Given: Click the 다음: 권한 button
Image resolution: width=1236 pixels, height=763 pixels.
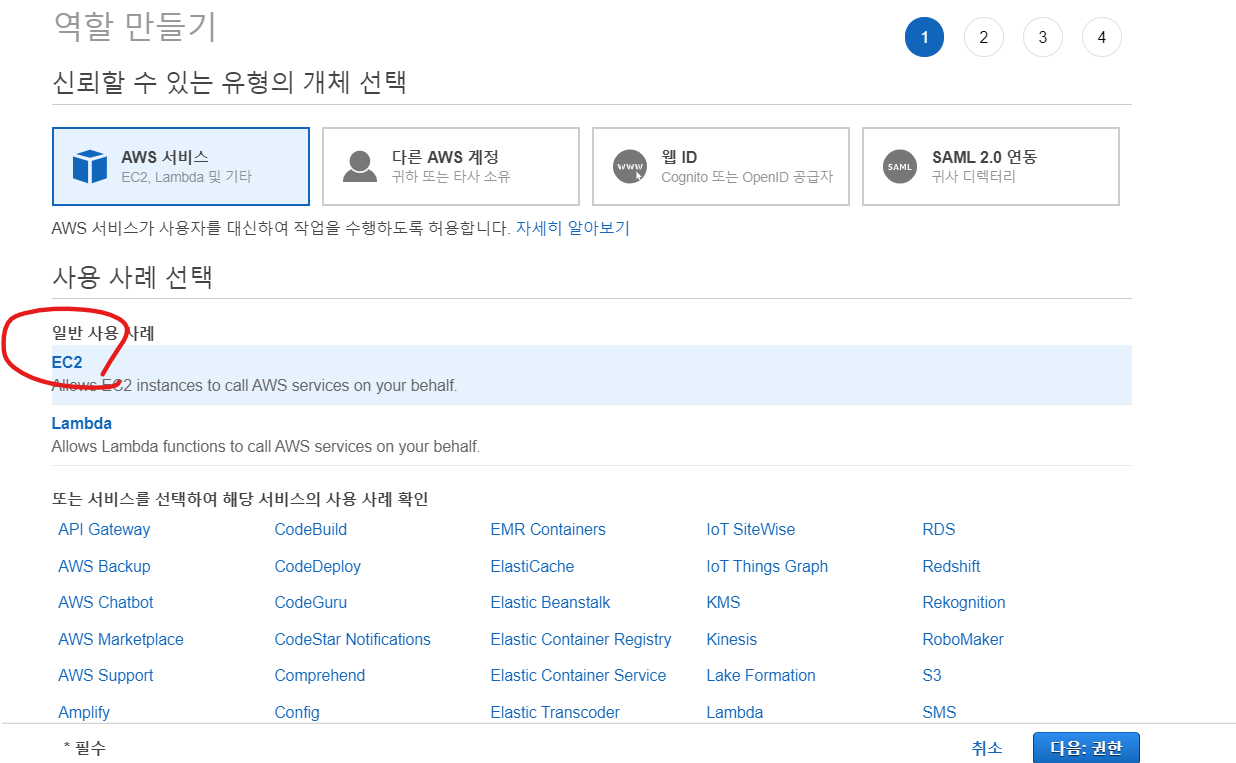Looking at the screenshot, I should [x=1086, y=748].
